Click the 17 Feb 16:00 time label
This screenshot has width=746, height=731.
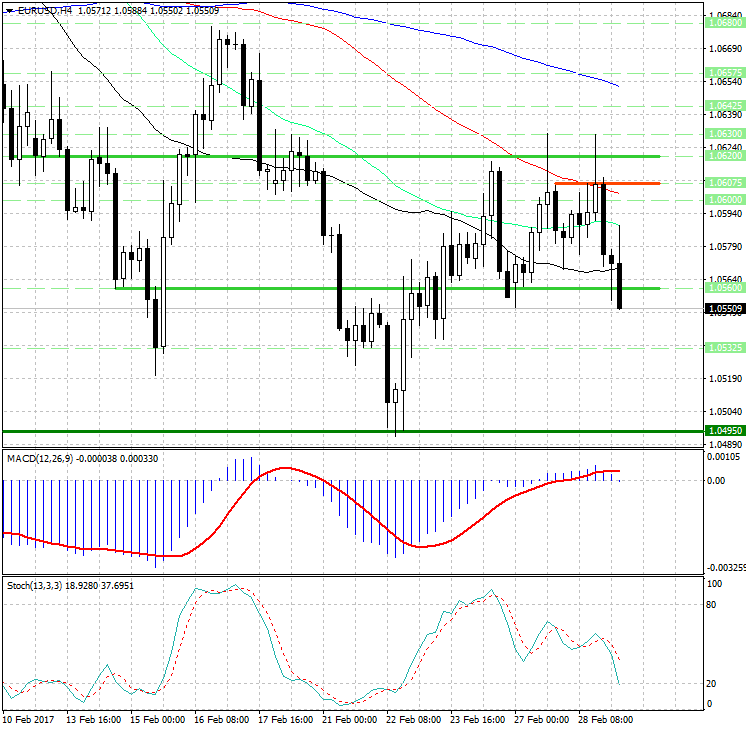[x=285, y=720]
